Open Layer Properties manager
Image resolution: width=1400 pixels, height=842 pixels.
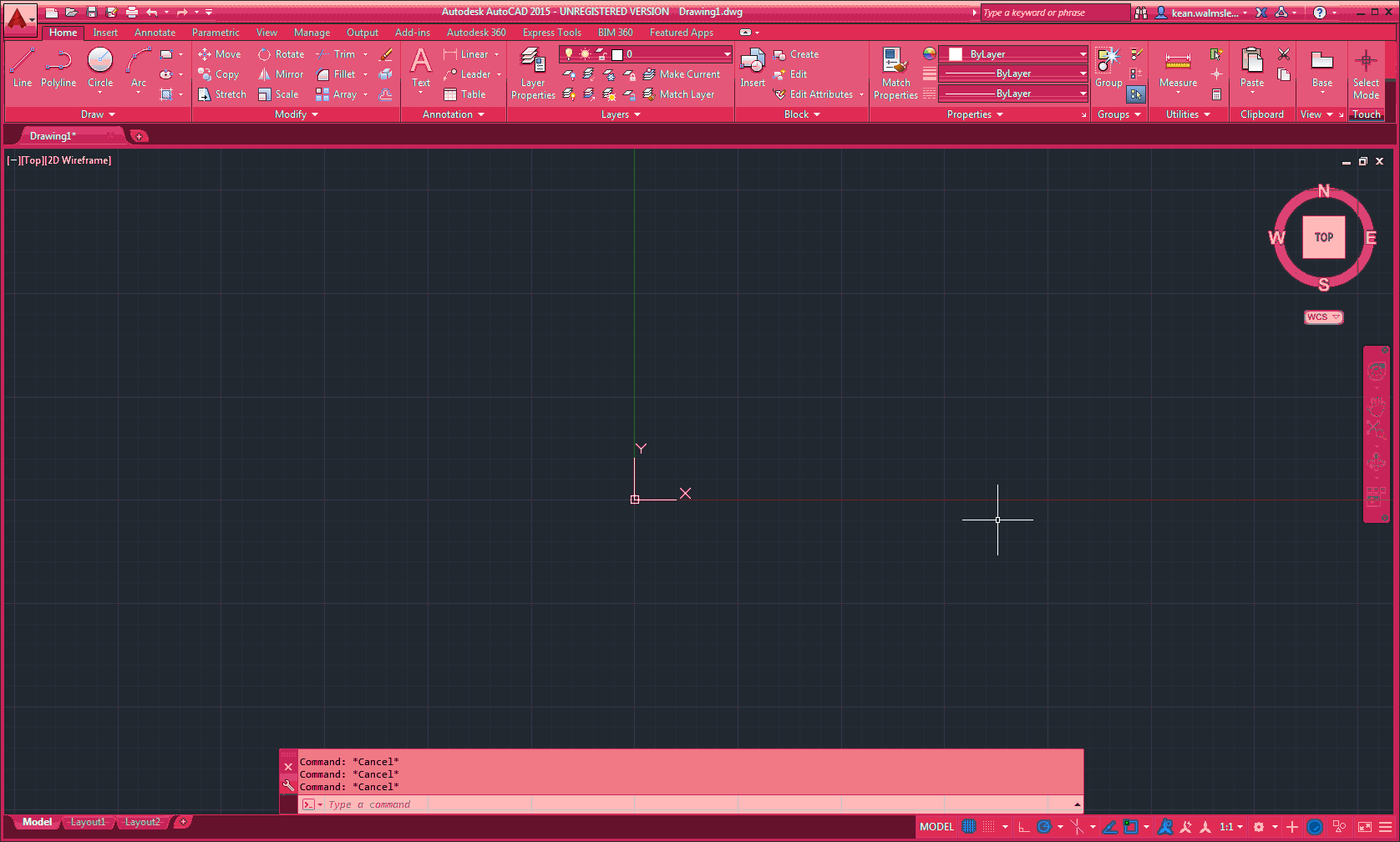click(533, 73)
